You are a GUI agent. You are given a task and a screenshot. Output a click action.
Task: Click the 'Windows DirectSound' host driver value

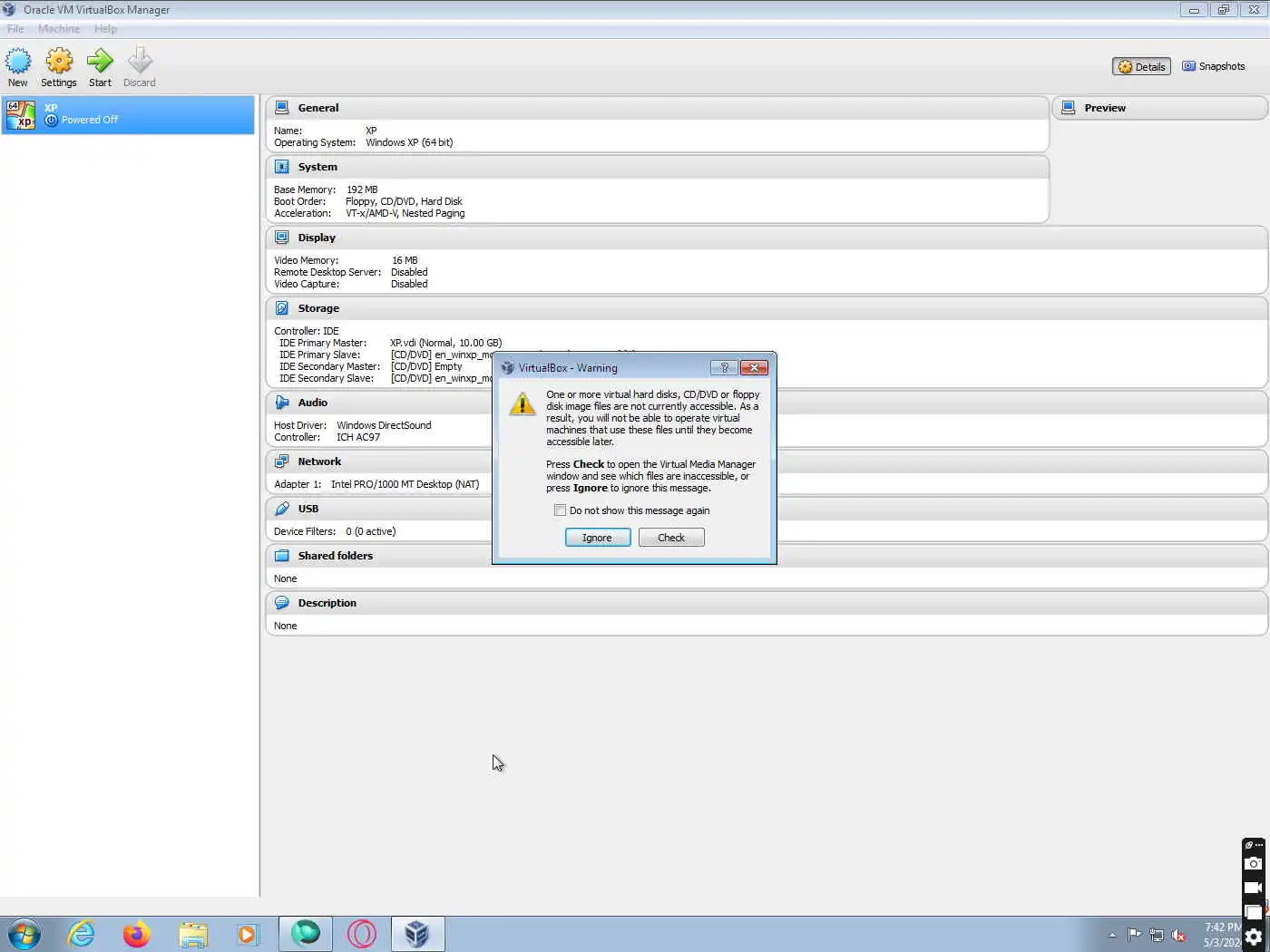pyautogui.click(x=384, y=425)
